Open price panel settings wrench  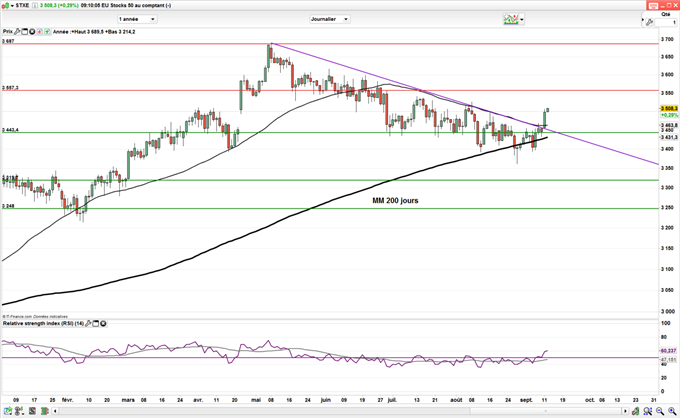tap(17, 32)
